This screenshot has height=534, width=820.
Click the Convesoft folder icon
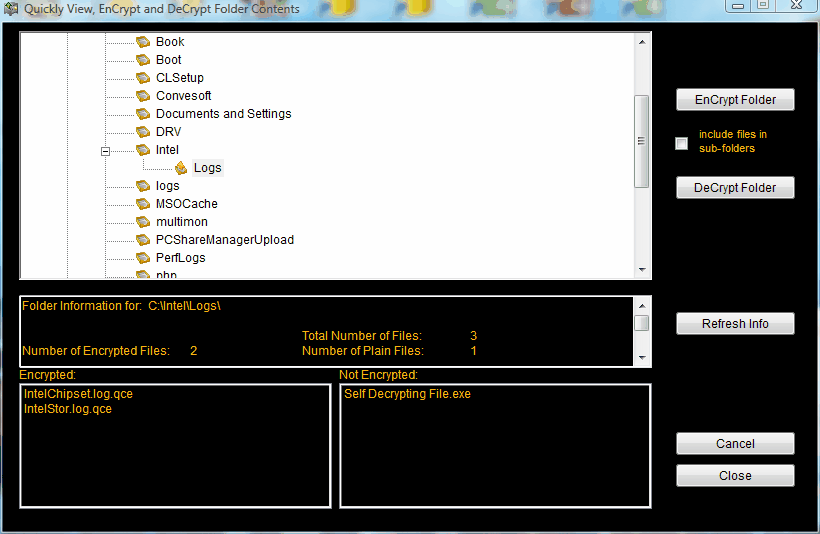(x=143, y=96)
